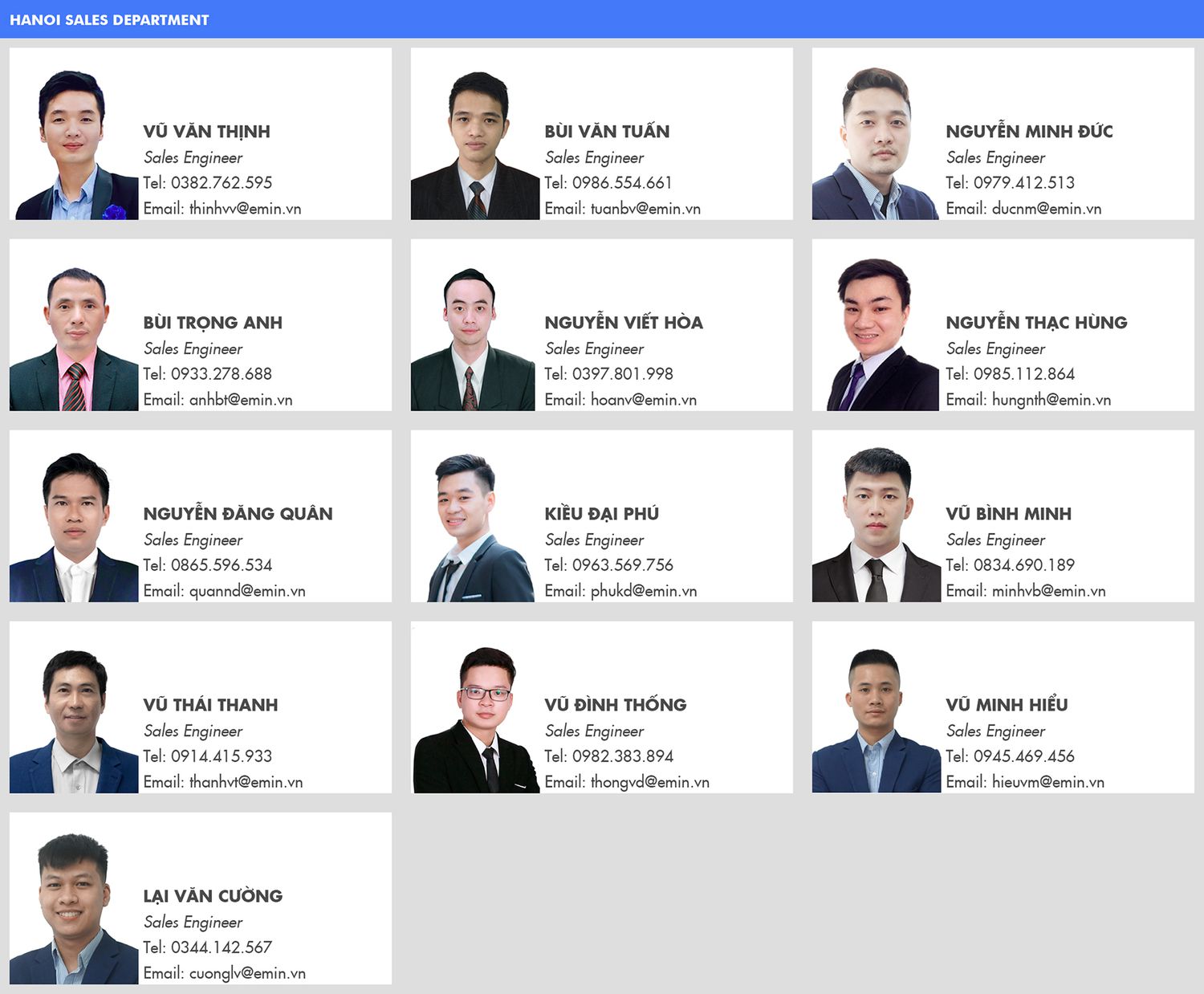Select the name Vũ Minh Hiểu
Viewport: 1204px width, 994px height.
click(1007, 705)
